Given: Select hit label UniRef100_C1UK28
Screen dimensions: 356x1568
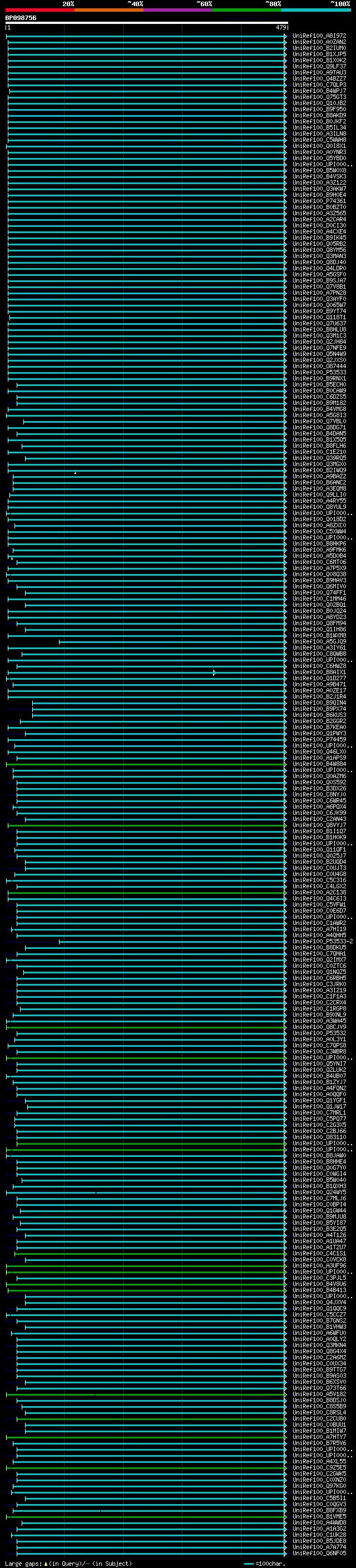Looking at the screenshot, I should coord(319,1535).
